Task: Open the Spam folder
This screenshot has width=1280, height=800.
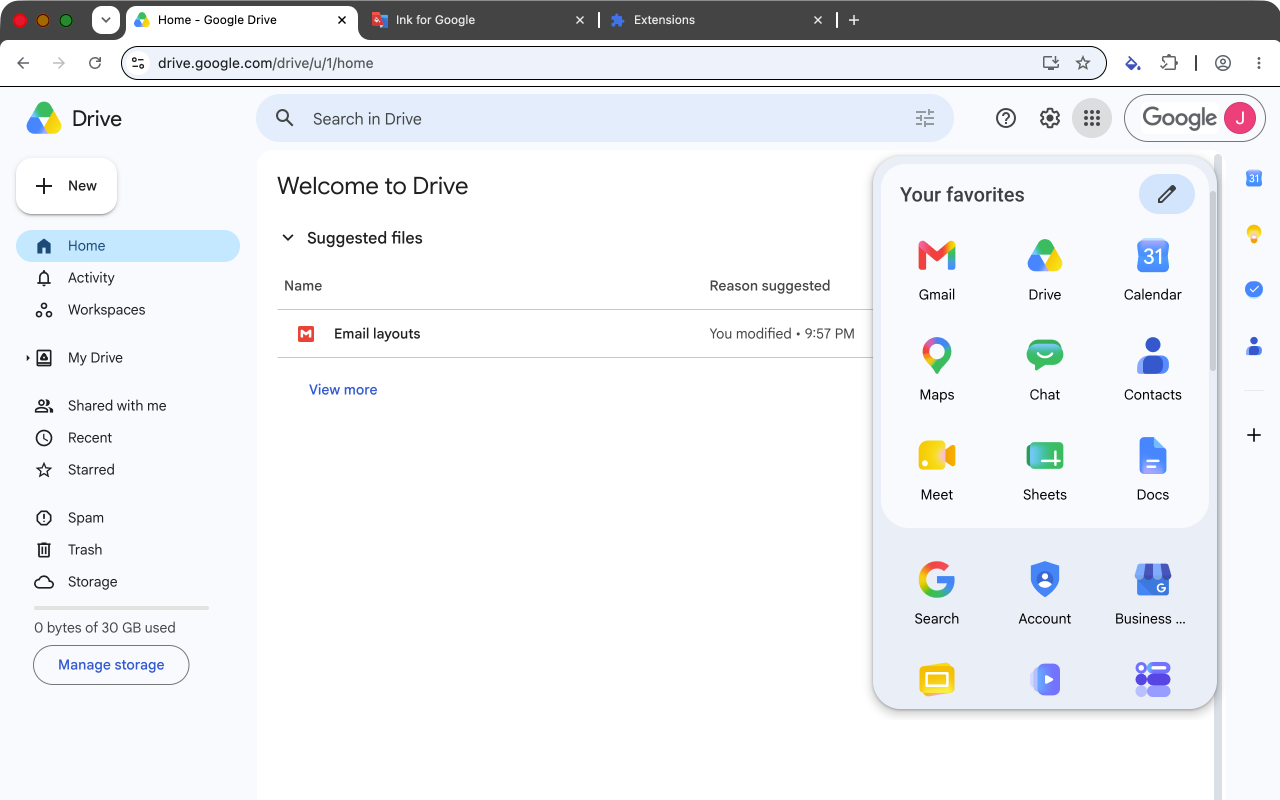Action: [128, 518]
